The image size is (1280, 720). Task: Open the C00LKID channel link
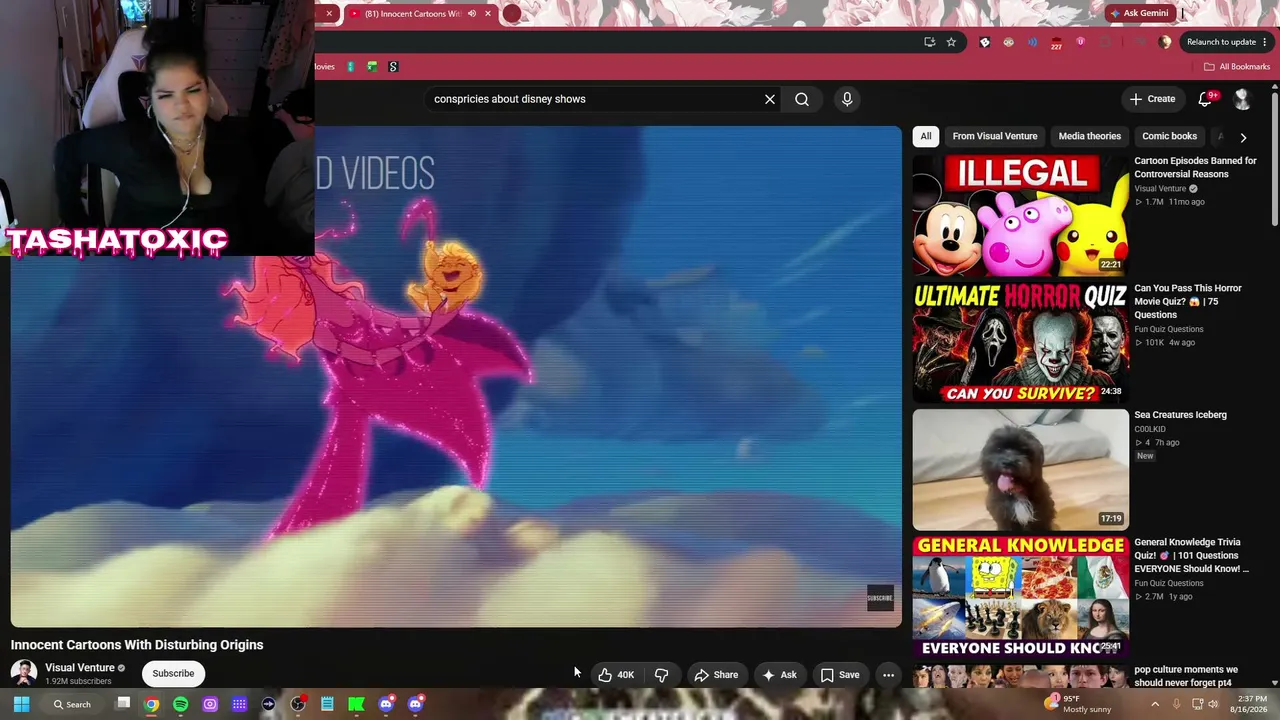1150,429
